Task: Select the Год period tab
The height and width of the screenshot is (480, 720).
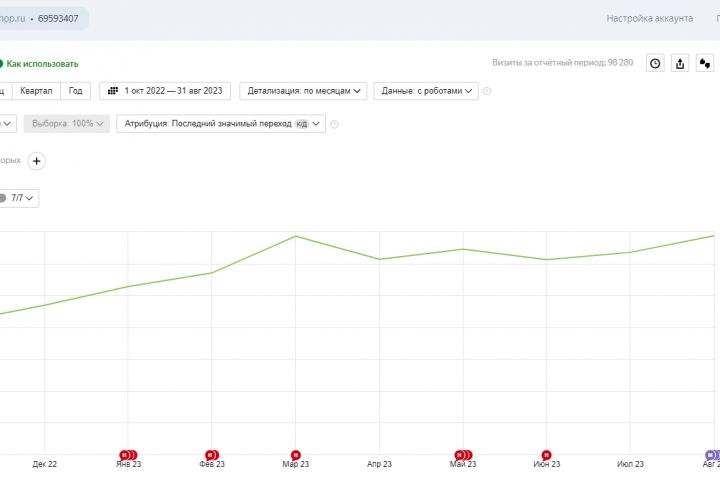Action: pyautogui.click(x=76, y=91)
